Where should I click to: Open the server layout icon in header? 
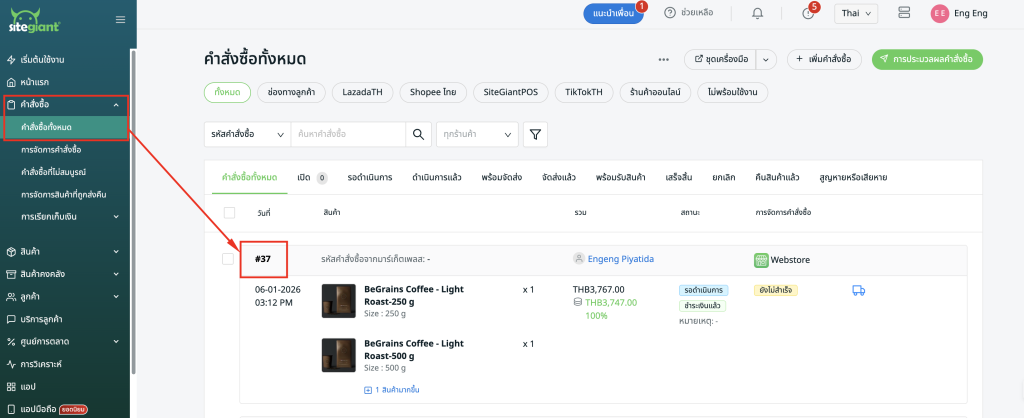(x=904, y=13)
